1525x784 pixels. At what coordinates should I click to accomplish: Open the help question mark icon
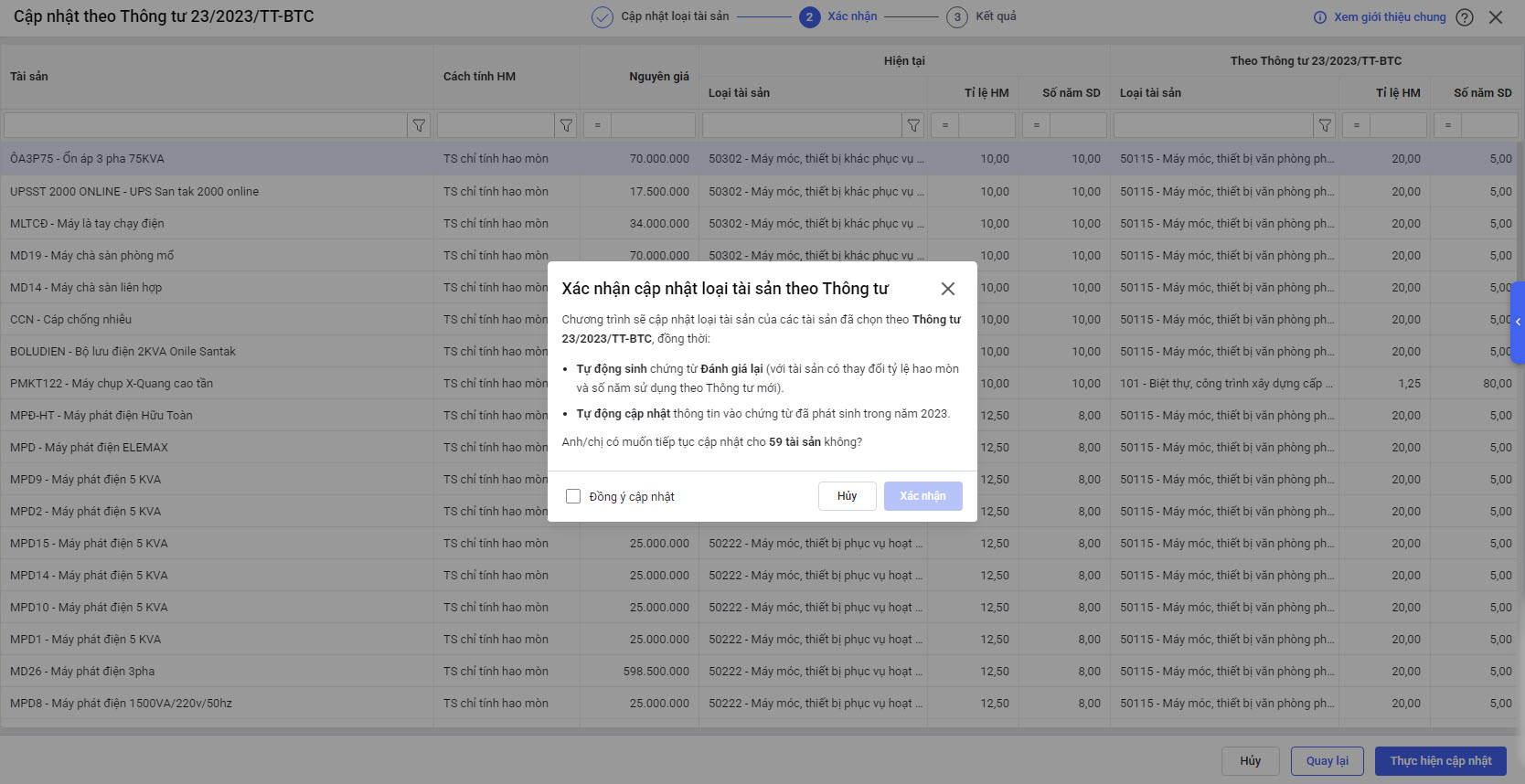(x=1465, y=17)
